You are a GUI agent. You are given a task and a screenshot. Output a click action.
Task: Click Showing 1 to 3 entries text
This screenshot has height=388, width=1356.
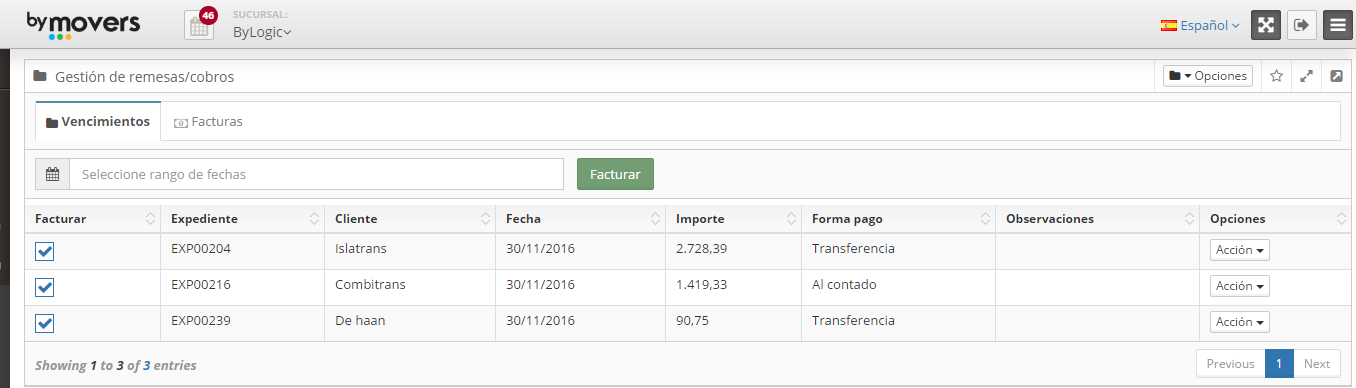point(116,365)
